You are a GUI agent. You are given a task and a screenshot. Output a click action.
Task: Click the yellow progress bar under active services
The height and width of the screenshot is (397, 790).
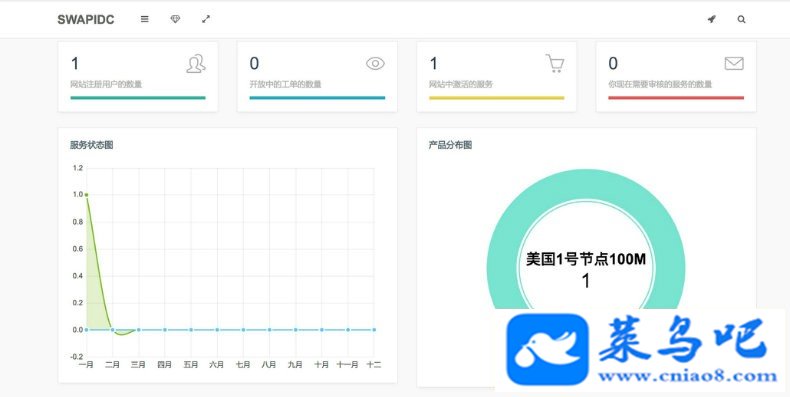click(x=497, y=98)
